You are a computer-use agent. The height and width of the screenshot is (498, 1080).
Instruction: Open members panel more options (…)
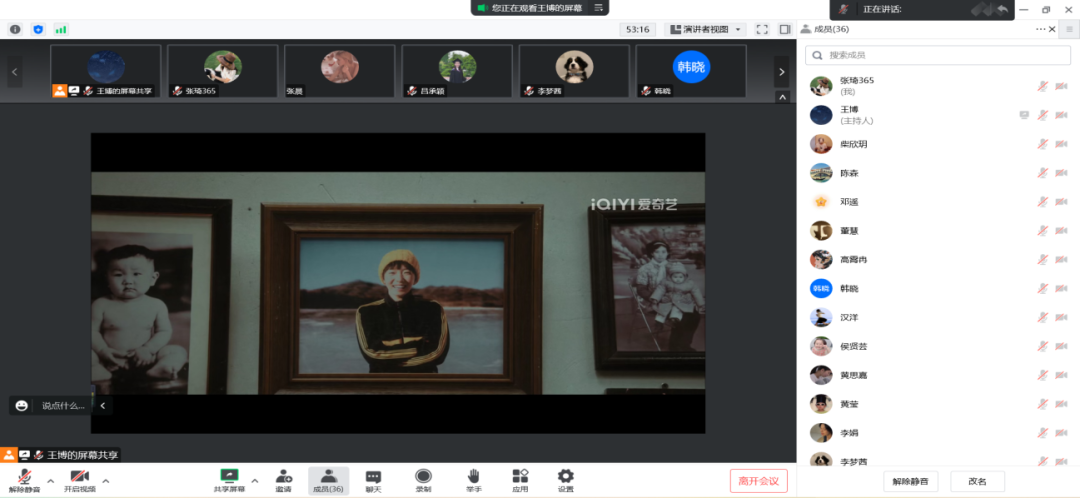tap(1040, 29)
